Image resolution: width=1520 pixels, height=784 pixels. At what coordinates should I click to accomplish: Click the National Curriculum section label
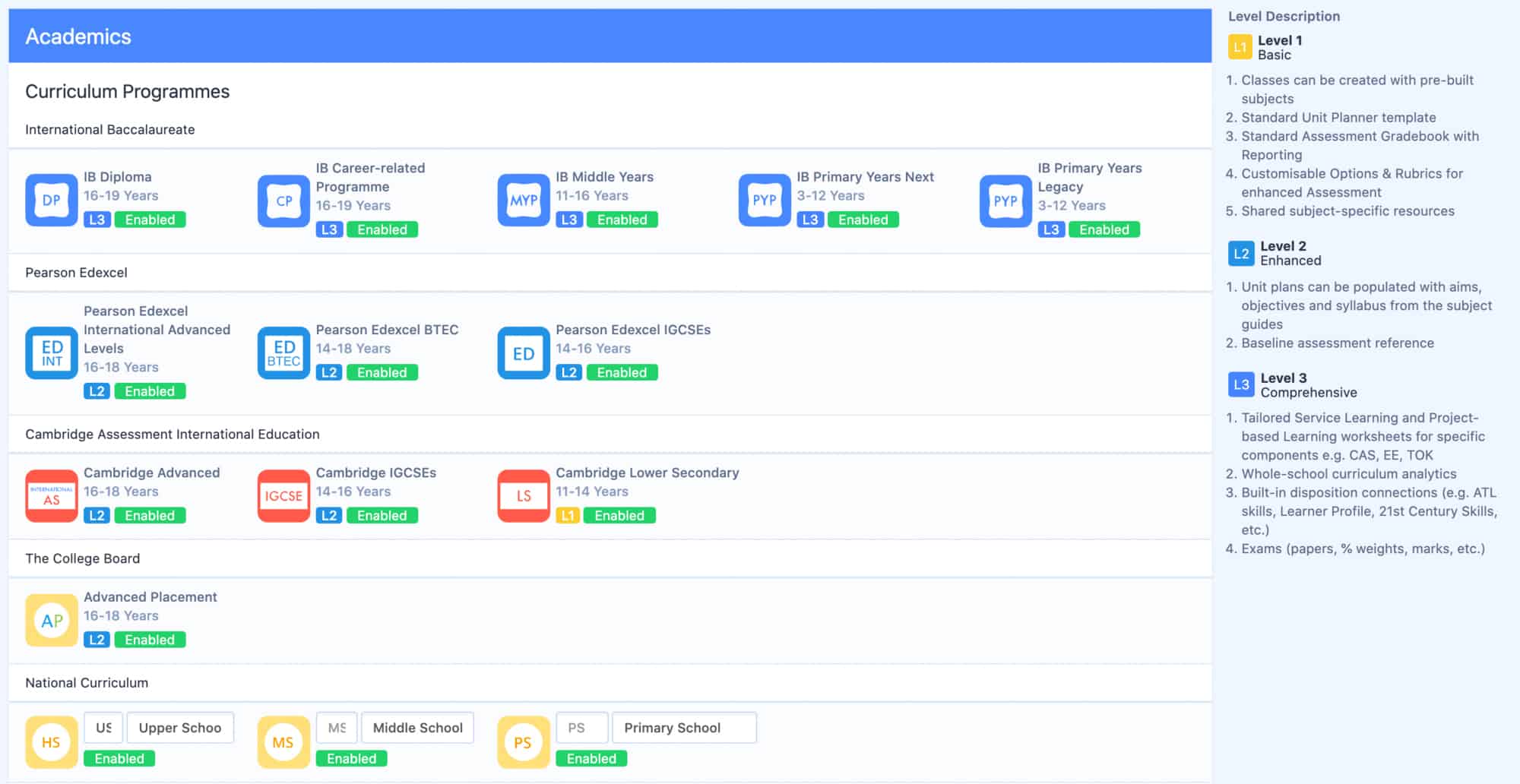pyautogui.click(x=87, y=683)
